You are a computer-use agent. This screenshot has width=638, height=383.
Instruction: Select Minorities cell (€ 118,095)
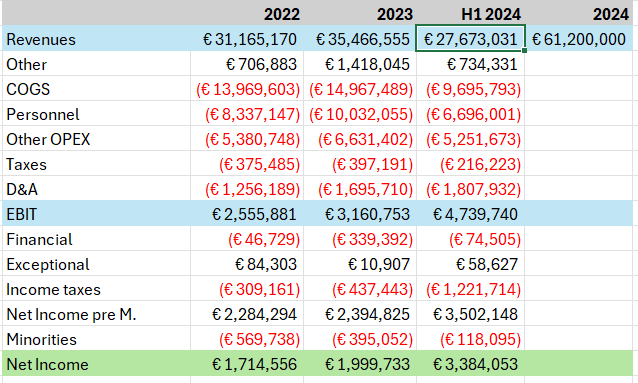[x=470, y=339]
